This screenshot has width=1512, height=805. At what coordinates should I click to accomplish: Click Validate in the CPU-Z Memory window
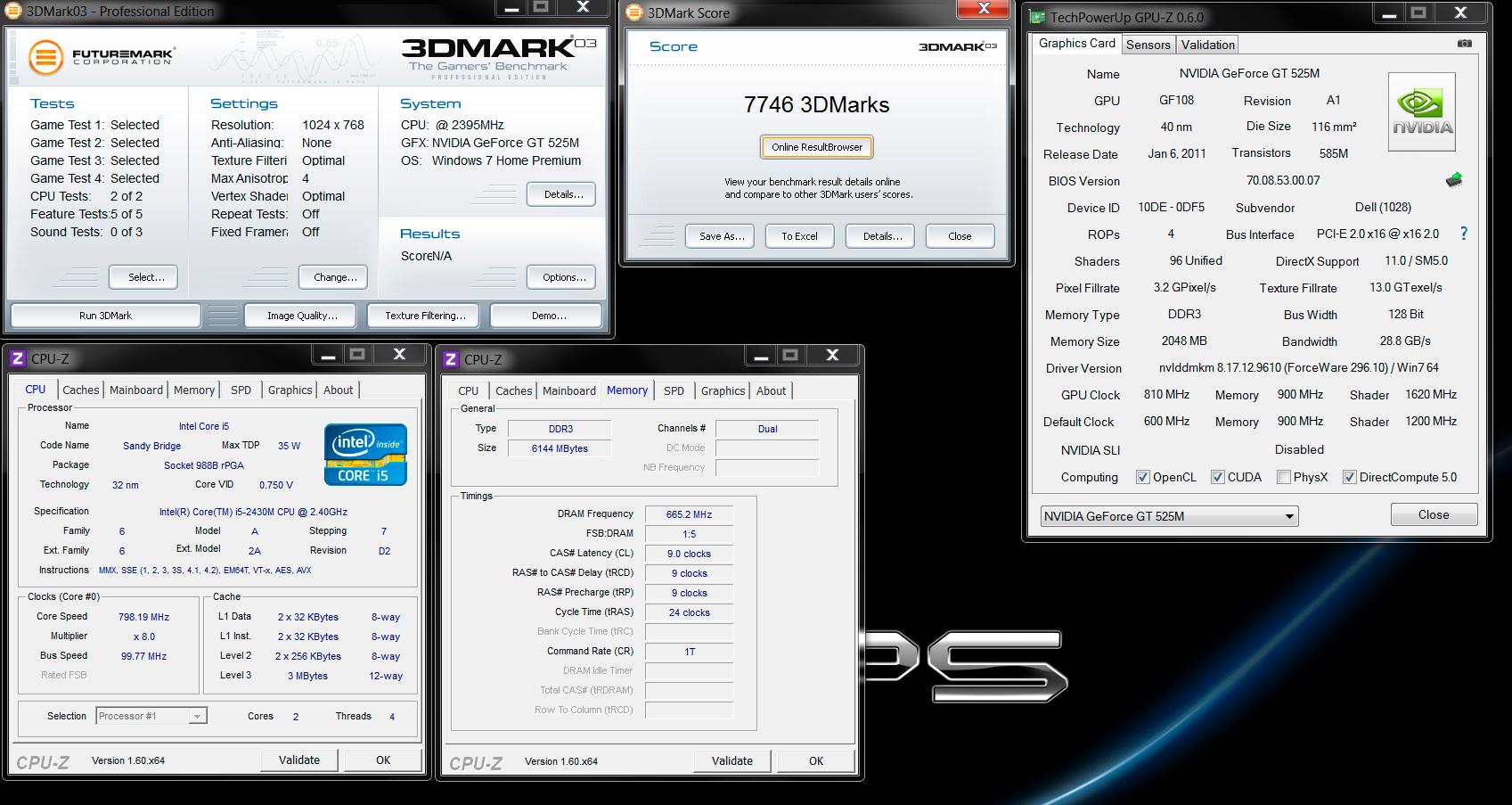732,761
